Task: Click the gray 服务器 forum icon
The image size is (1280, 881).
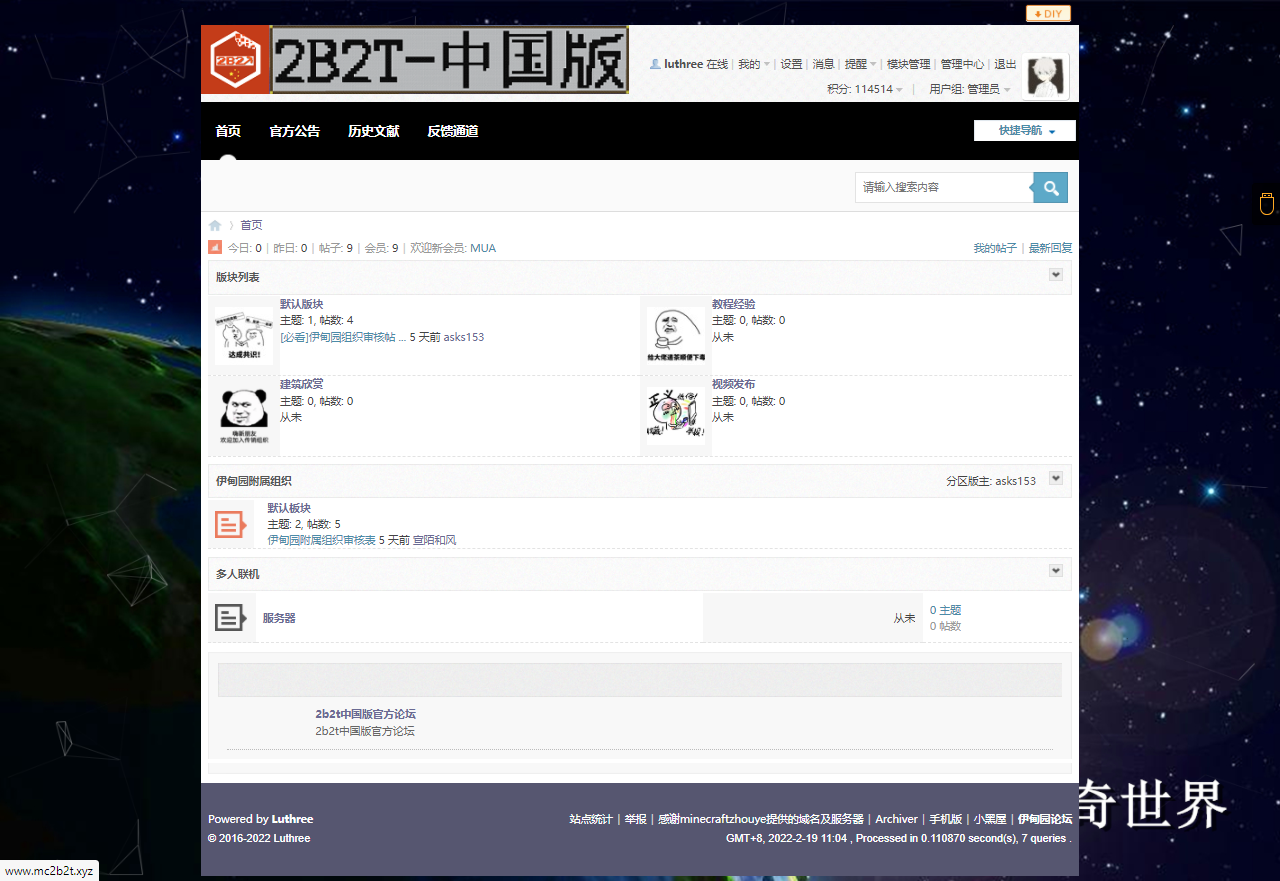Action: tap(231, 618)
